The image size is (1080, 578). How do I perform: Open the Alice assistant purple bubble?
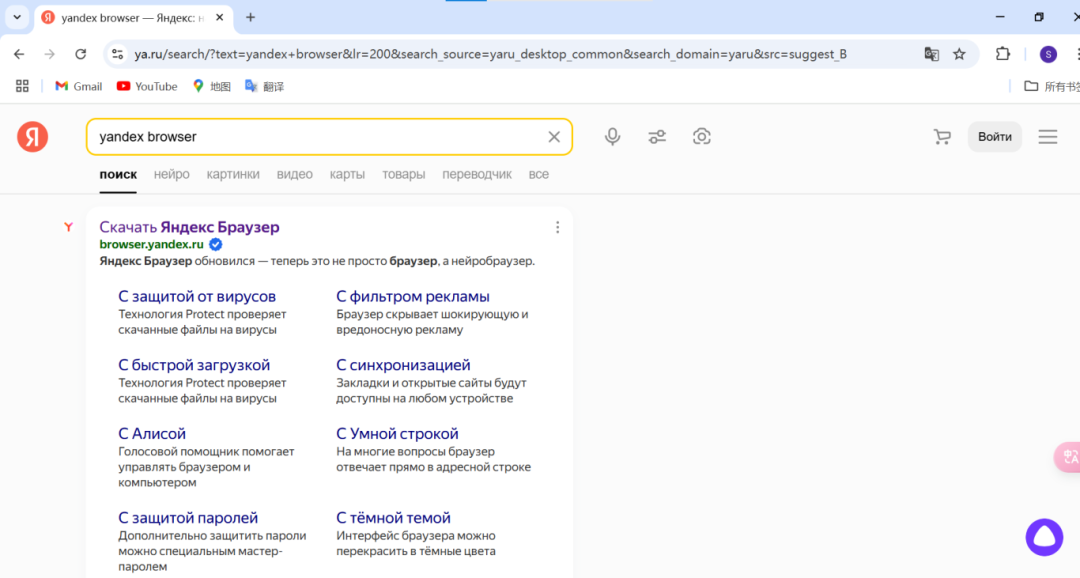click(1044, 537)
